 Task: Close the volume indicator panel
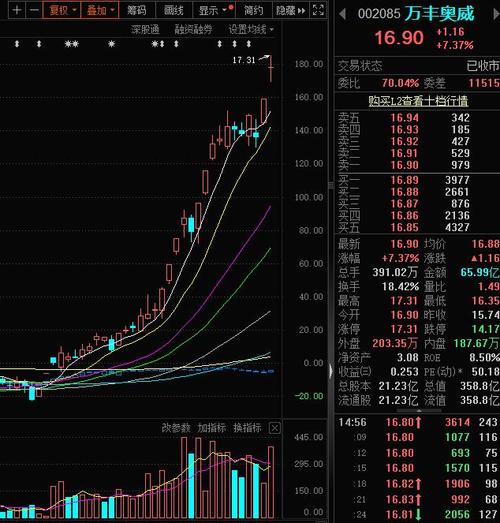[x=275, y=428]
